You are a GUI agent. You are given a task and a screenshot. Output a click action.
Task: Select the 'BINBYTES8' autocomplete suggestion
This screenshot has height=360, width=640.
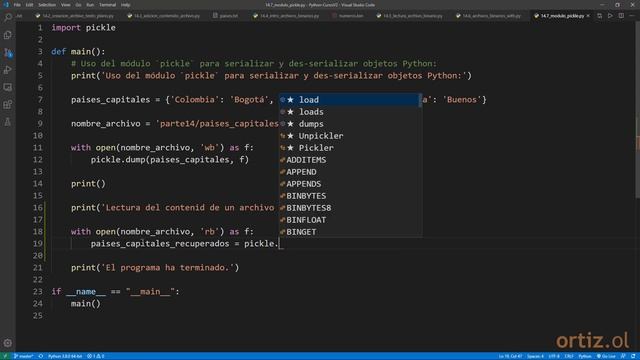point(350,208)
